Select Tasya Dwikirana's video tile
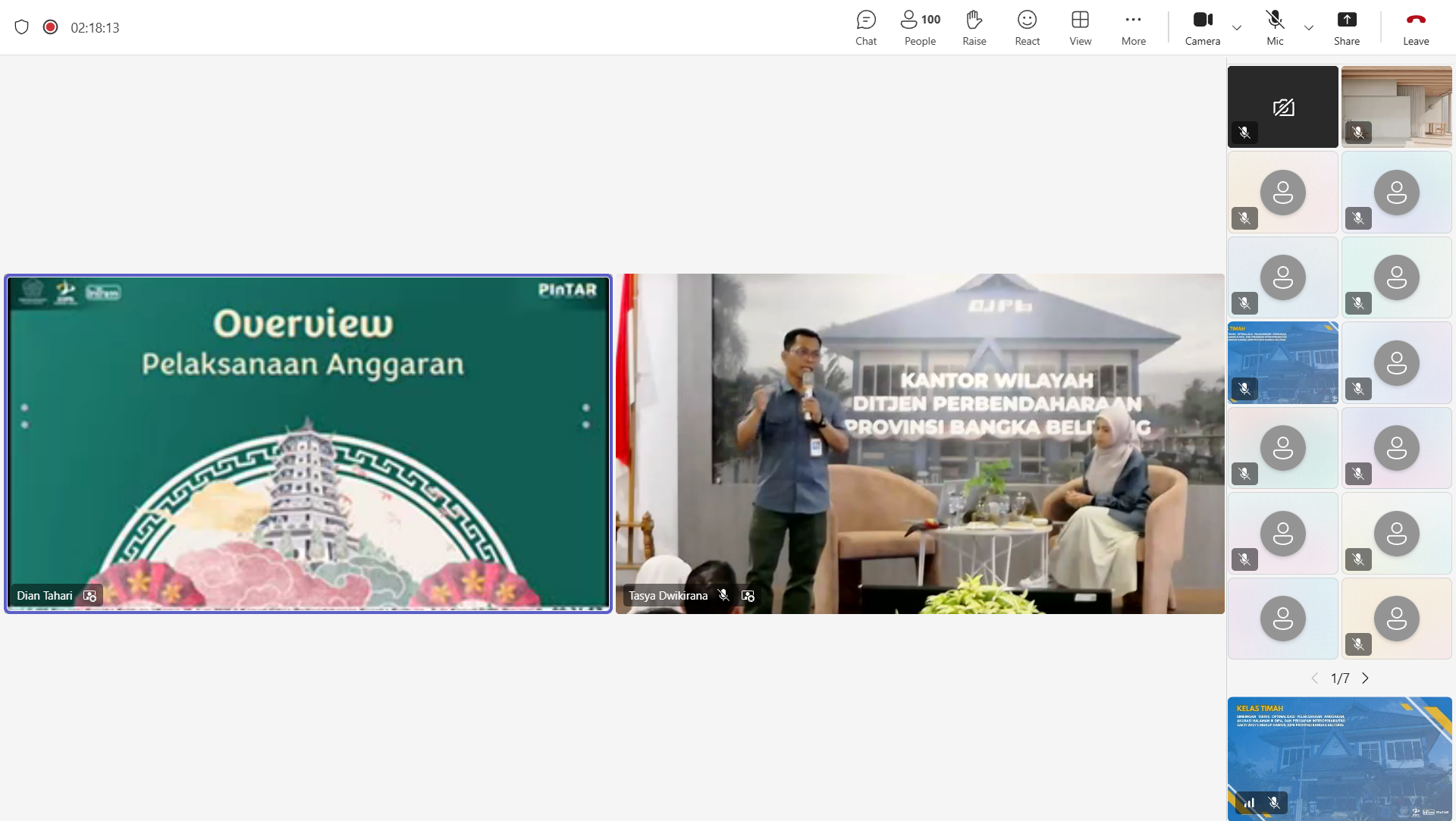 click(x=920, y=443)
